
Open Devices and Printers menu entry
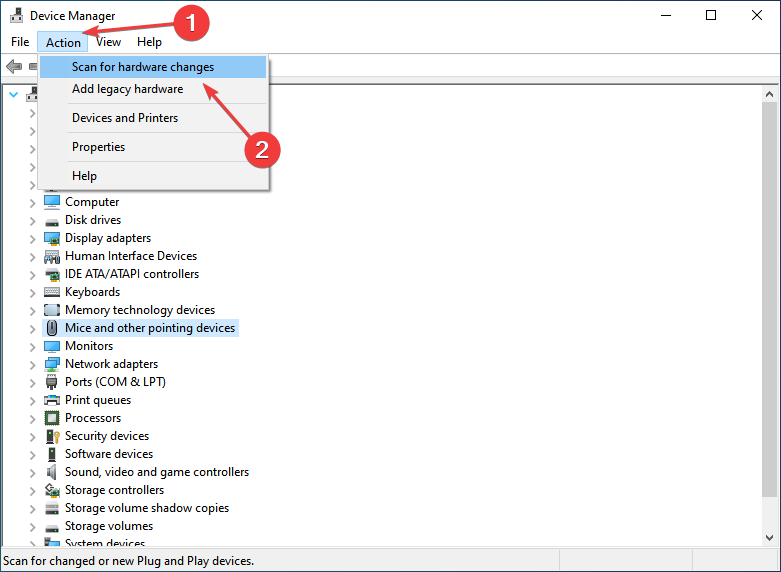coord(125,118)
